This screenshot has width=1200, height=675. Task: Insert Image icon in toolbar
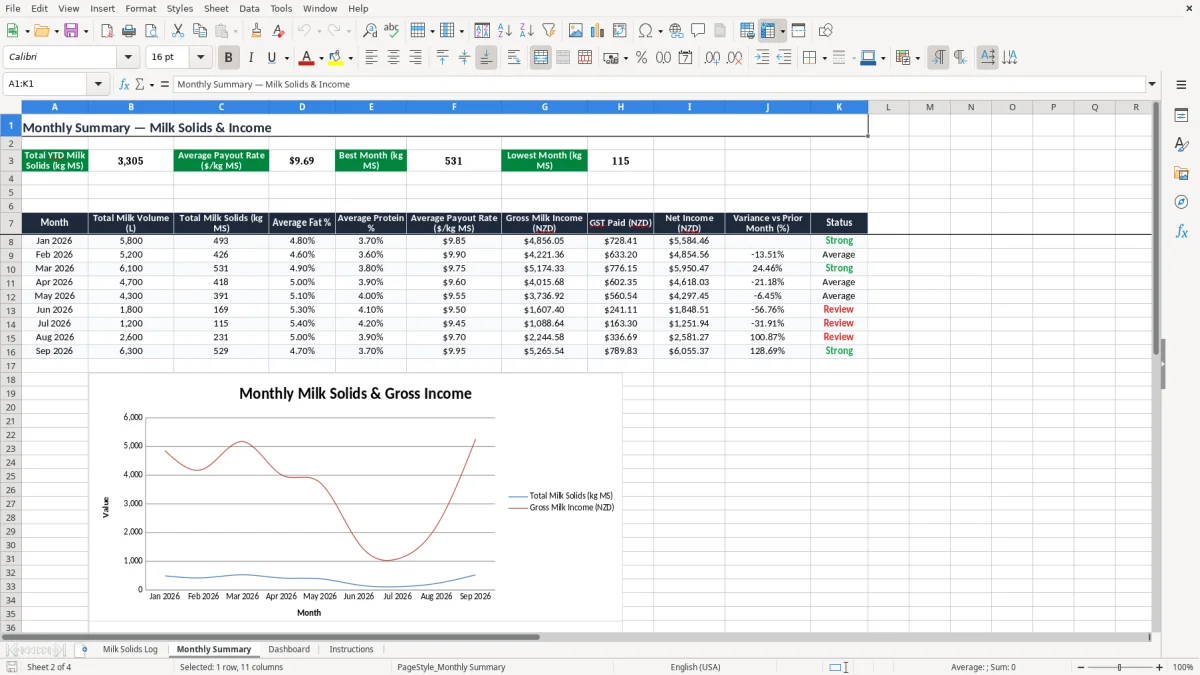(x=576, y=31)
